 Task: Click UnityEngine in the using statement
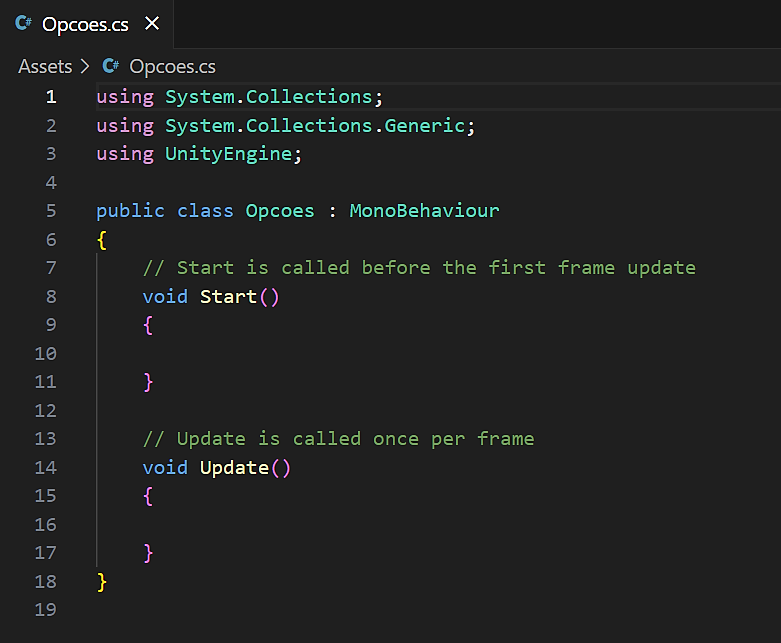point(229,154)
